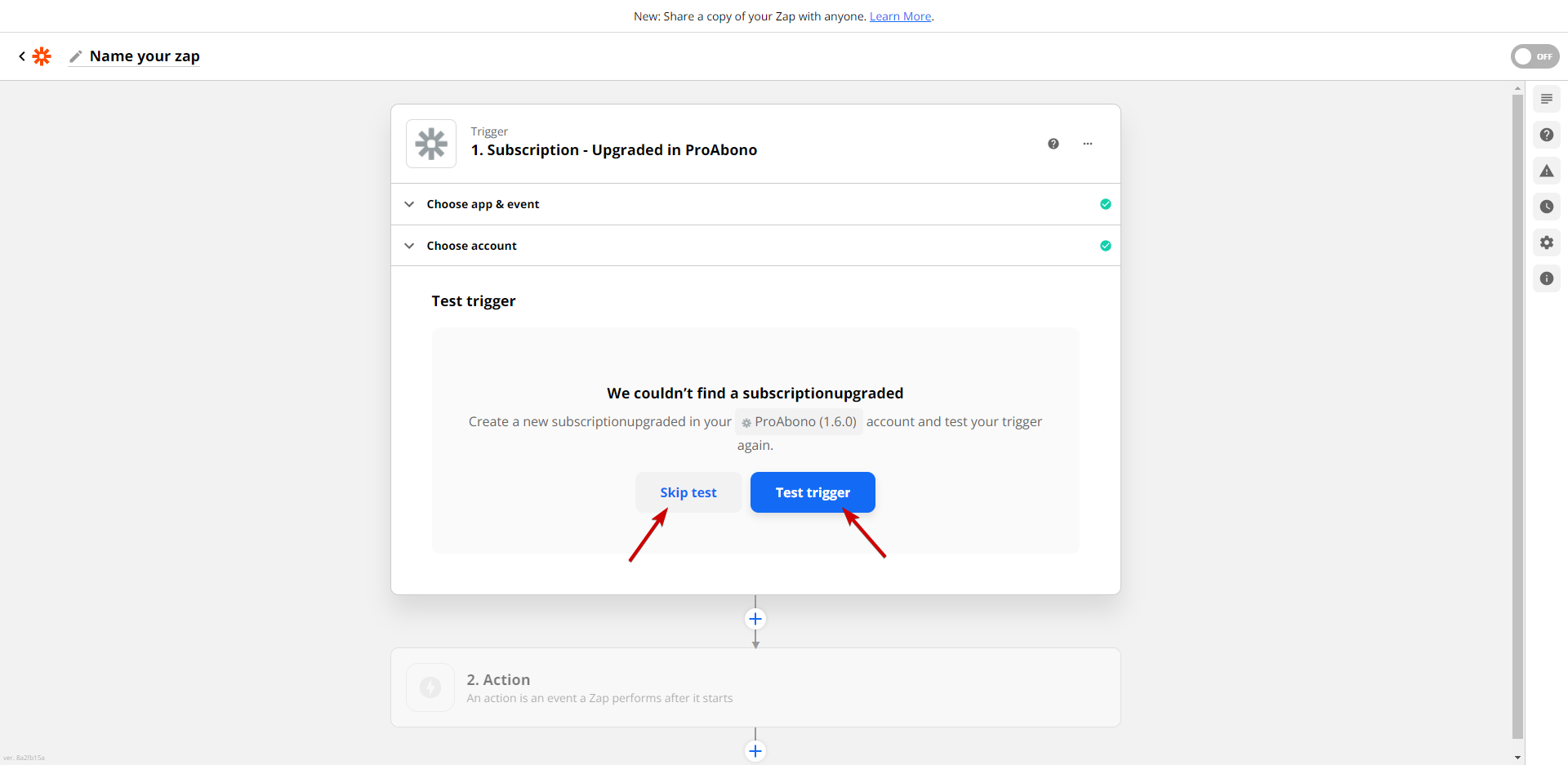
Task: Open trigger step three-dot menu
Action: pos(1088,144)
